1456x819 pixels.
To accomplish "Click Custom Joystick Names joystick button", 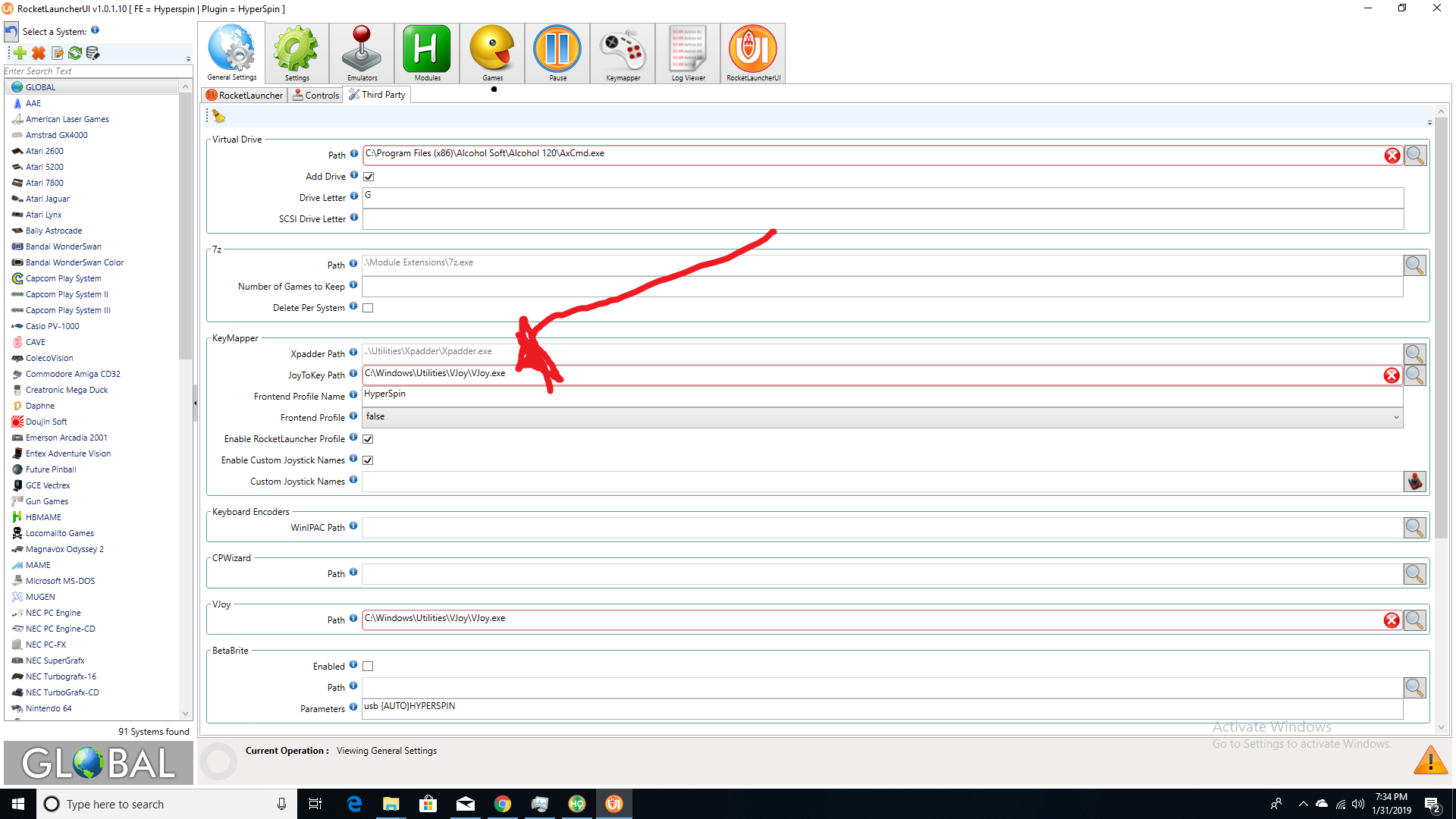I will pyautogui.click(x=1414, y=482).
